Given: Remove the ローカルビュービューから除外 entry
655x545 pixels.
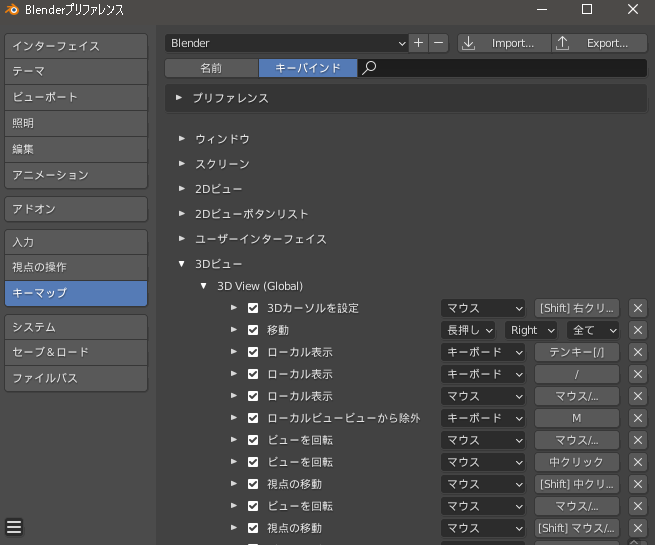Looking at the screenshot, I should coord(637,418).
